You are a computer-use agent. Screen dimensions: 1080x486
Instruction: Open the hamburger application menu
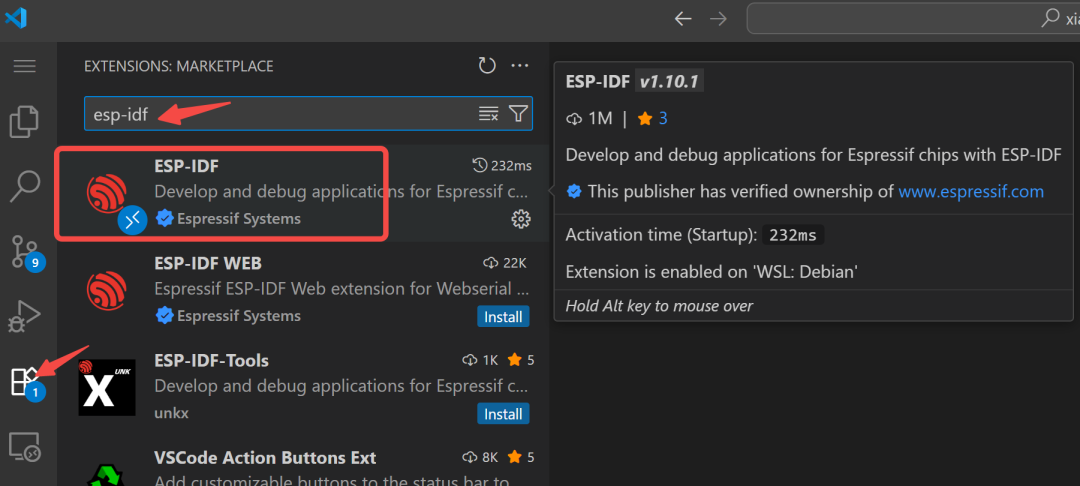(24, 66)
